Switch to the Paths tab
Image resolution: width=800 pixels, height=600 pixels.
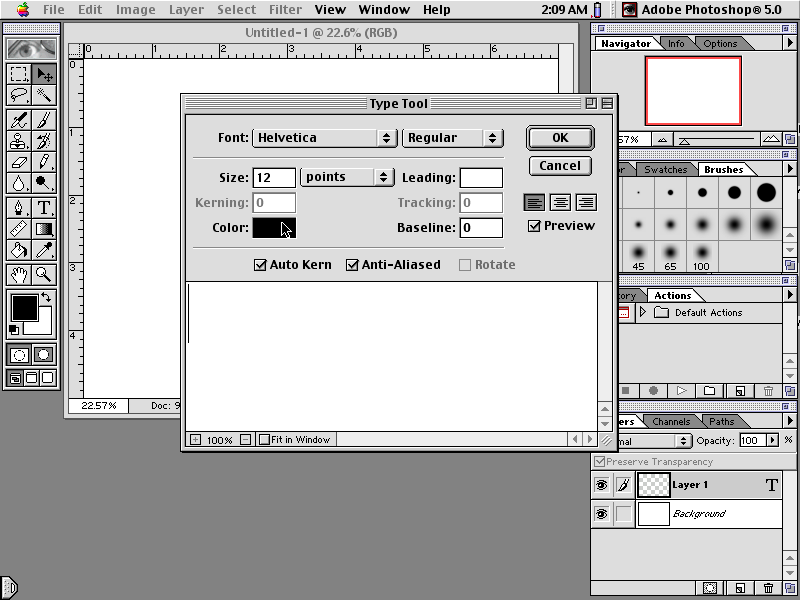(x=721, y=422)
